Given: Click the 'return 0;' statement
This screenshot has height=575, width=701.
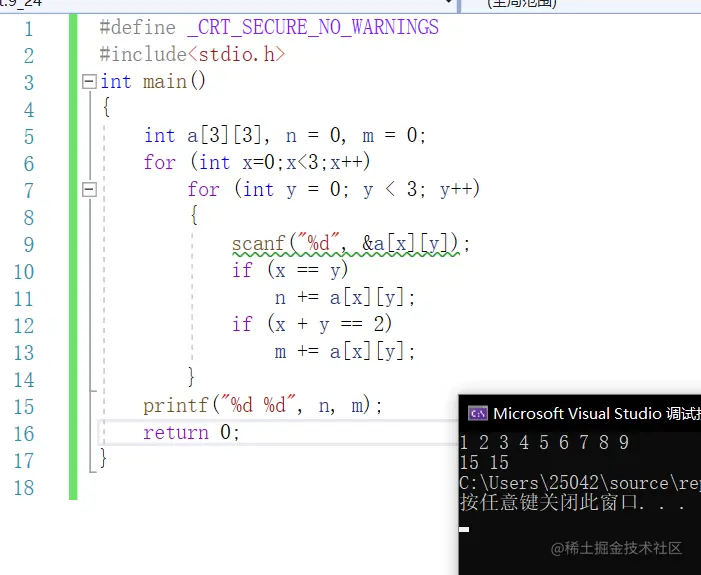Looking at the screenshot, I should (191, 433).
